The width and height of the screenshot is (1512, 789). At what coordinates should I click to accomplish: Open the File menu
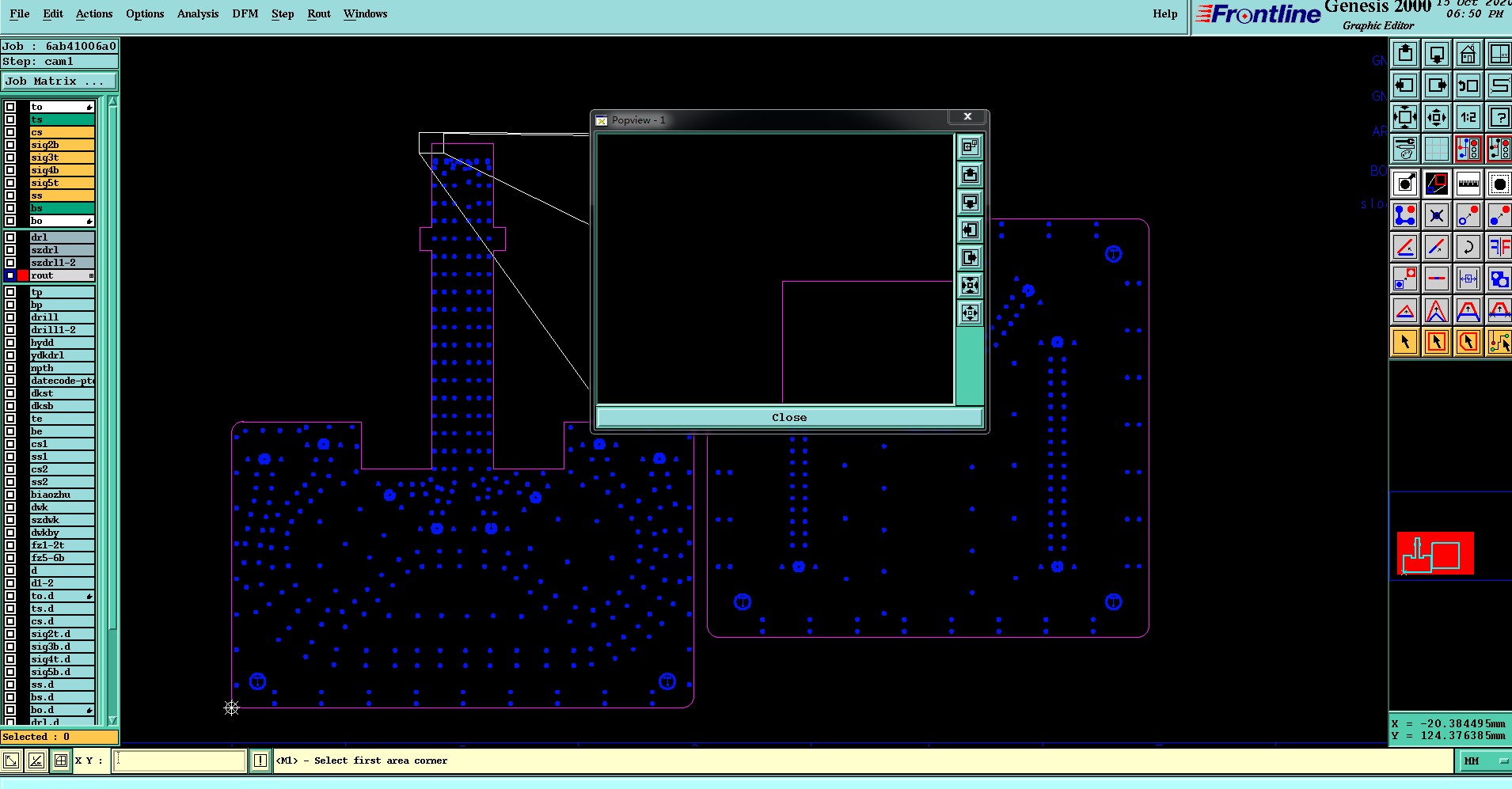[20, 13]
